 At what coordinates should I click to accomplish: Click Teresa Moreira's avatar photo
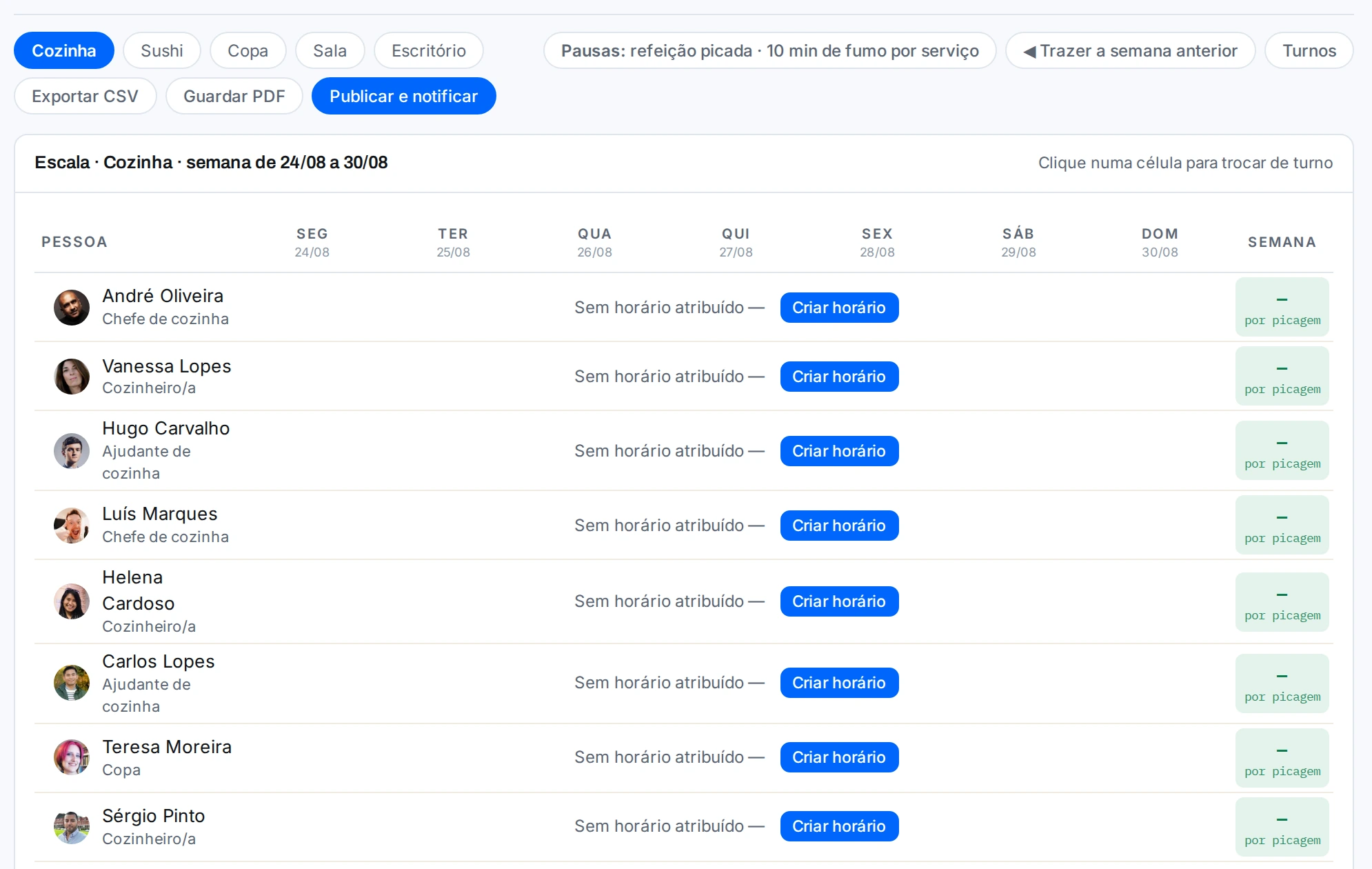click(x=72, y=757)
